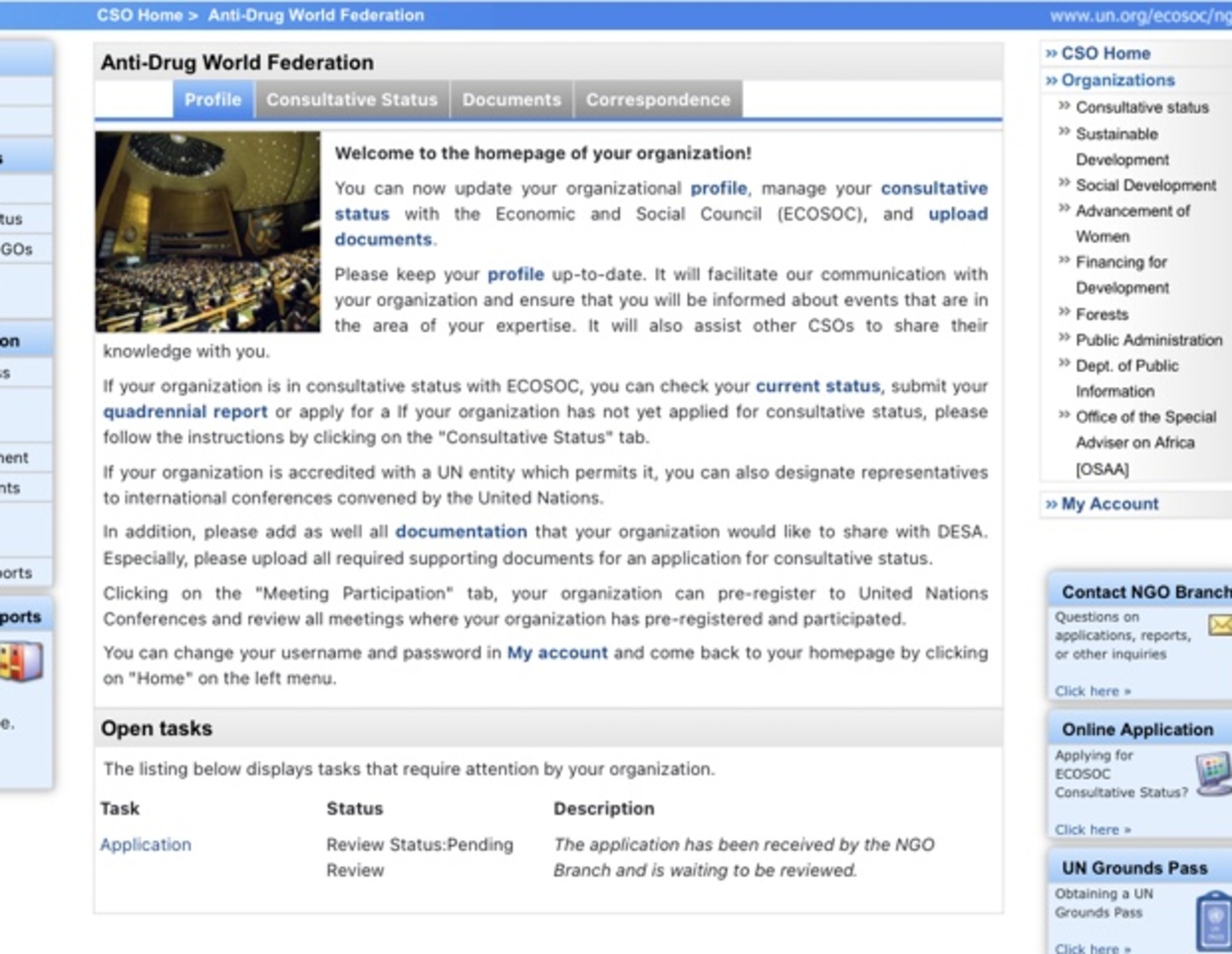The height and width of the screenshot is (954, 1232).
Task: Go to Social Development in the sidebar
Action: tap(1146, 186)
